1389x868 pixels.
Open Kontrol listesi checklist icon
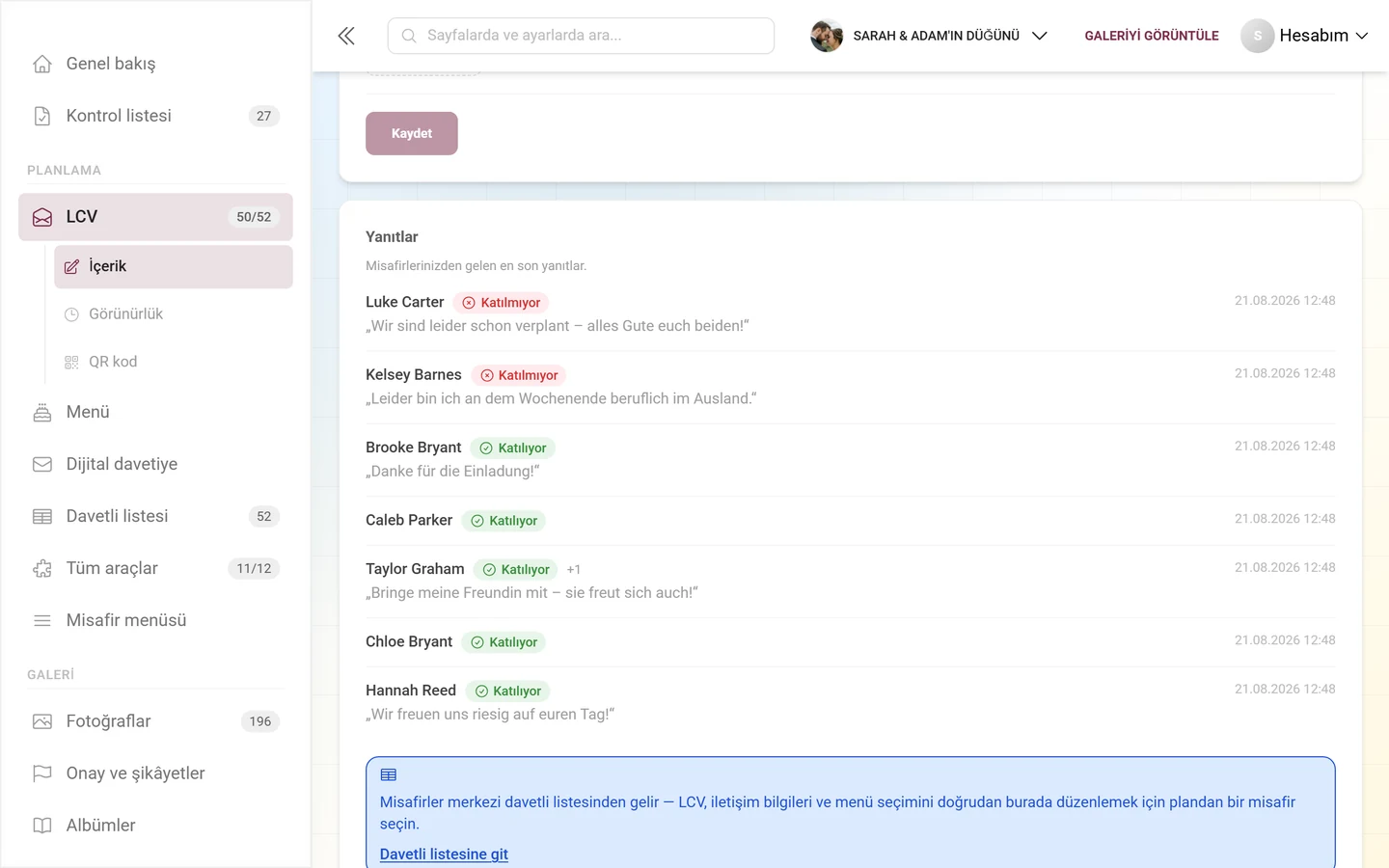pyautogui.click(x=42, y=116)
